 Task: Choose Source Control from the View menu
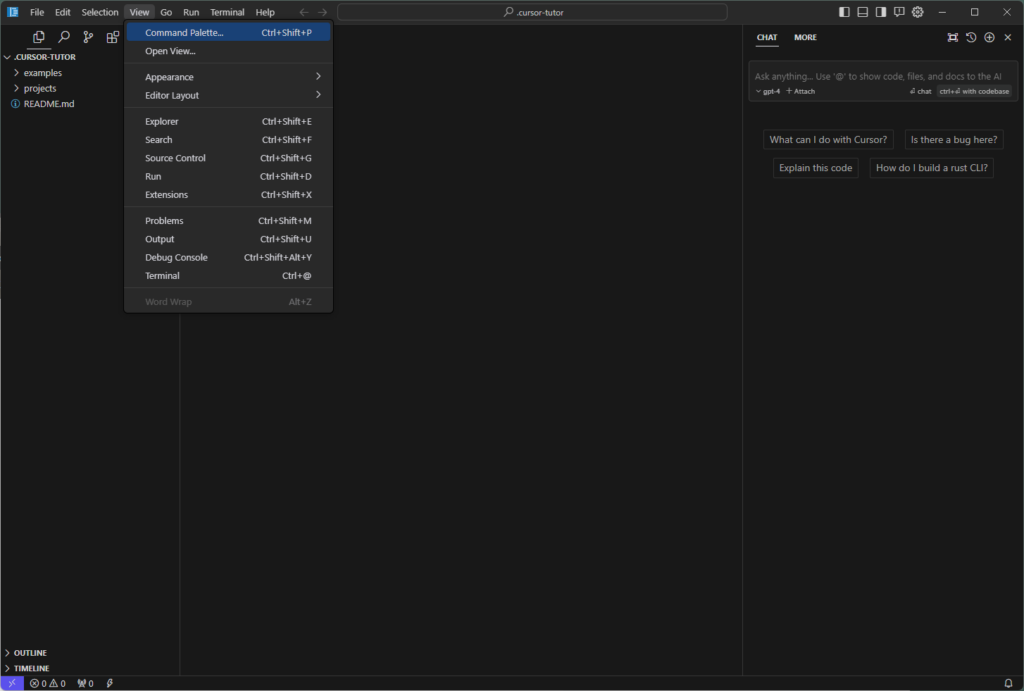(229, 157)
